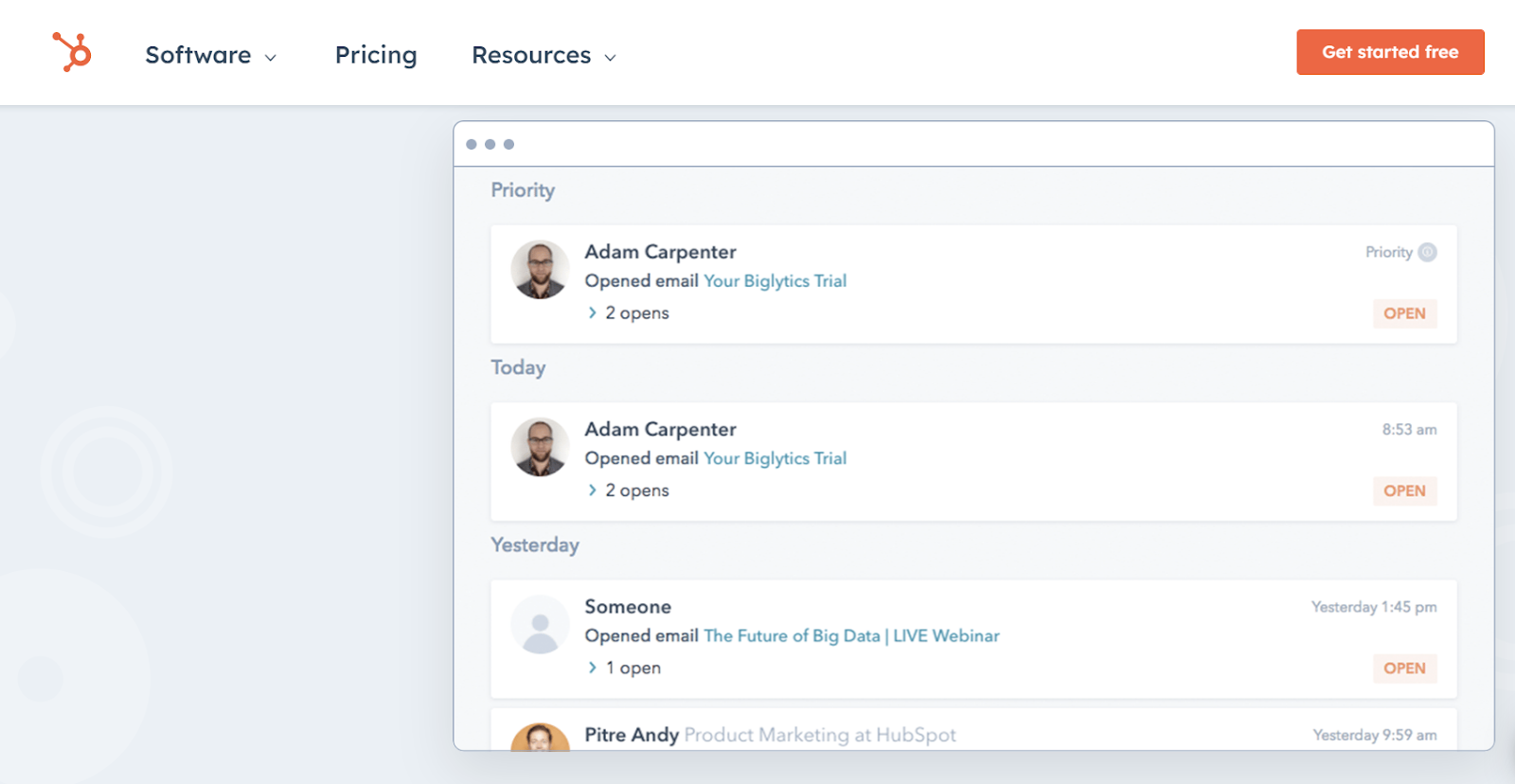Open Your Biglytics Trial link in the Priority card
The image size is (1515, 784).
(775, 281)
